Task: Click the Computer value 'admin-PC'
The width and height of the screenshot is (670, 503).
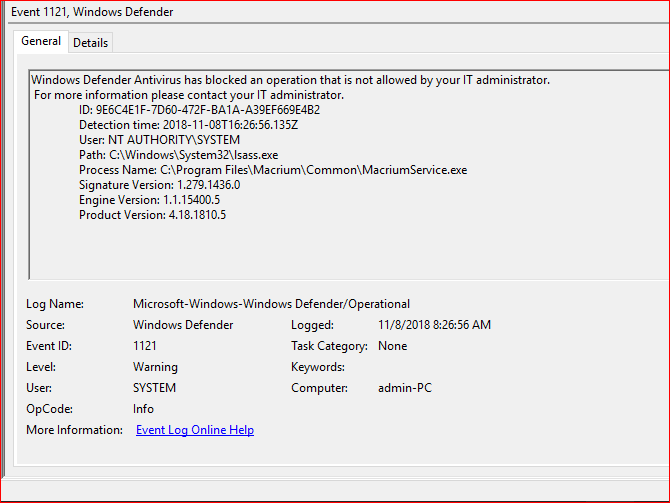Action: pos(404,388)
